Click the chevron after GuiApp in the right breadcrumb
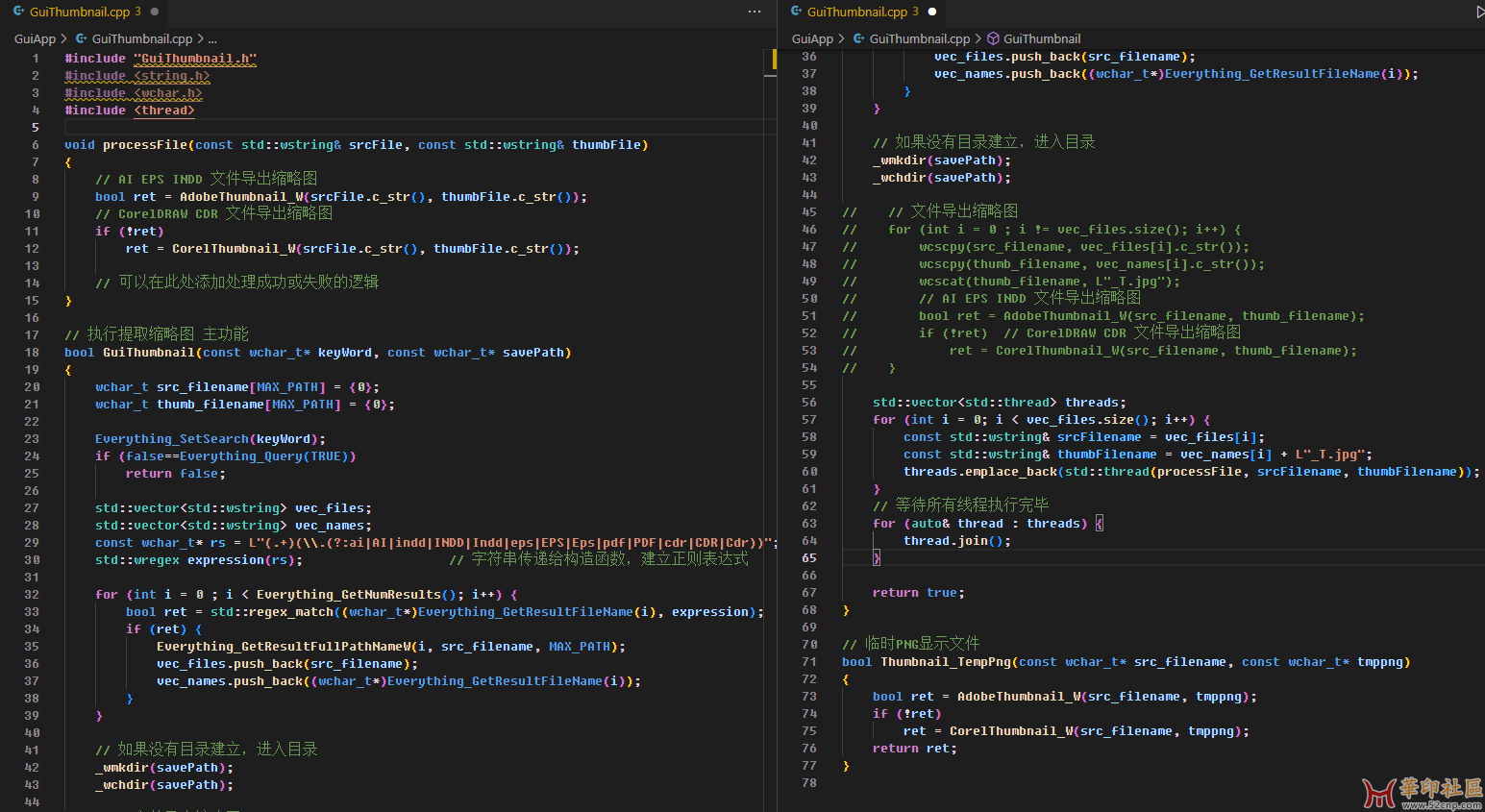Image resolution: width=1485 pixels, height=812 pixels. (842, 38)
